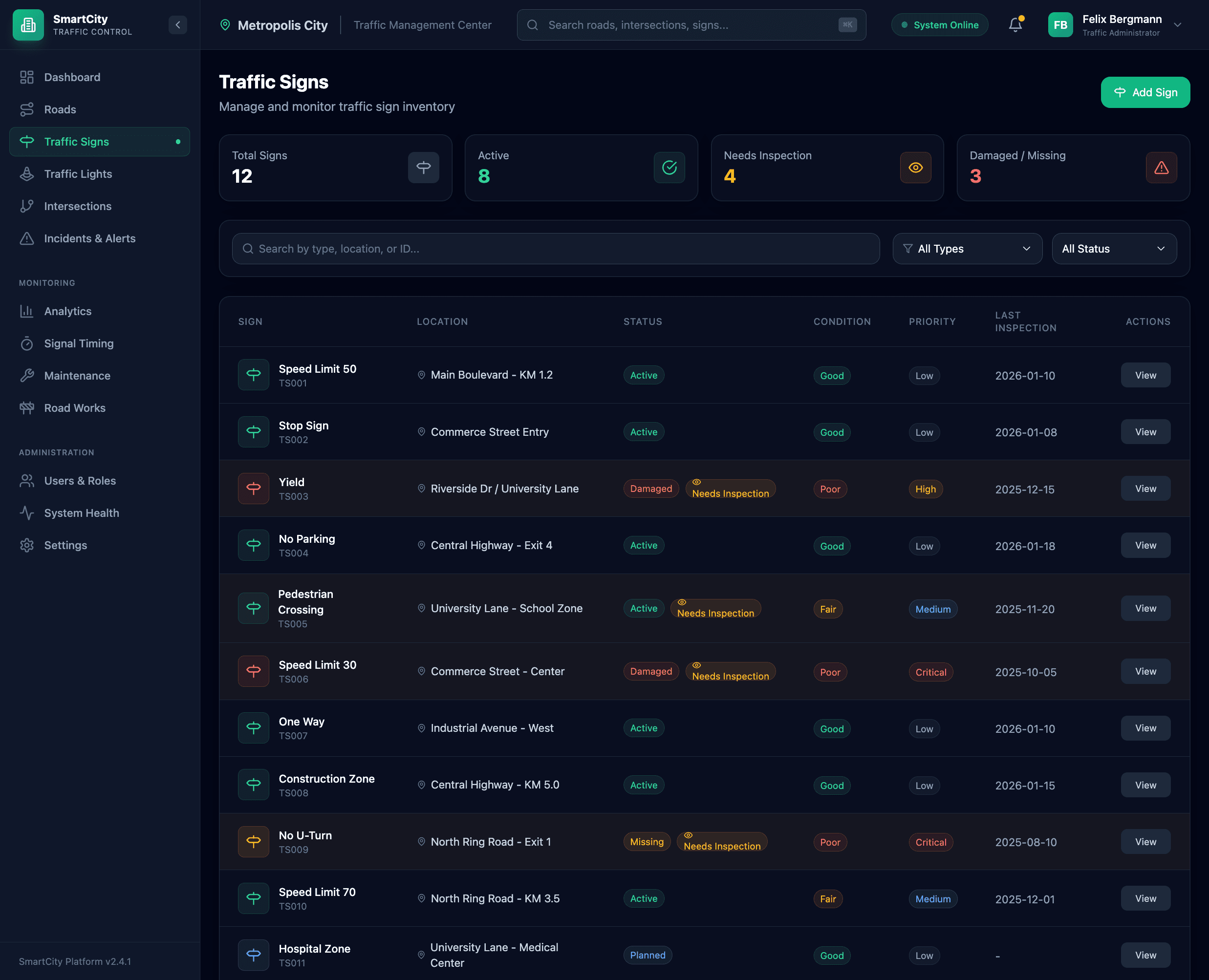View details for Speed Limit 30 sign

1145,671
